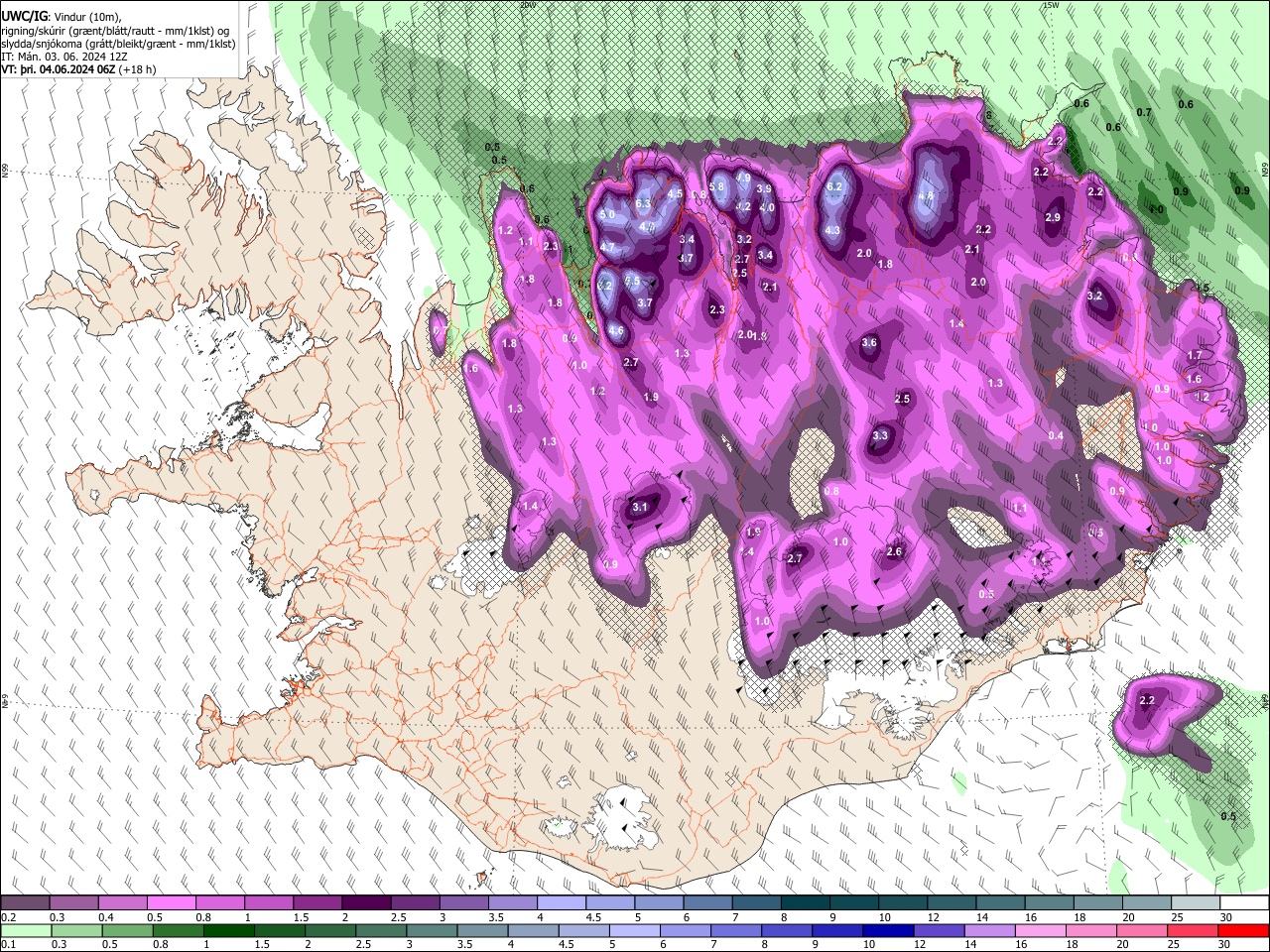1270x952 pixels.
Task: Click the '20W' longitude label at the top
Action: 527,5
